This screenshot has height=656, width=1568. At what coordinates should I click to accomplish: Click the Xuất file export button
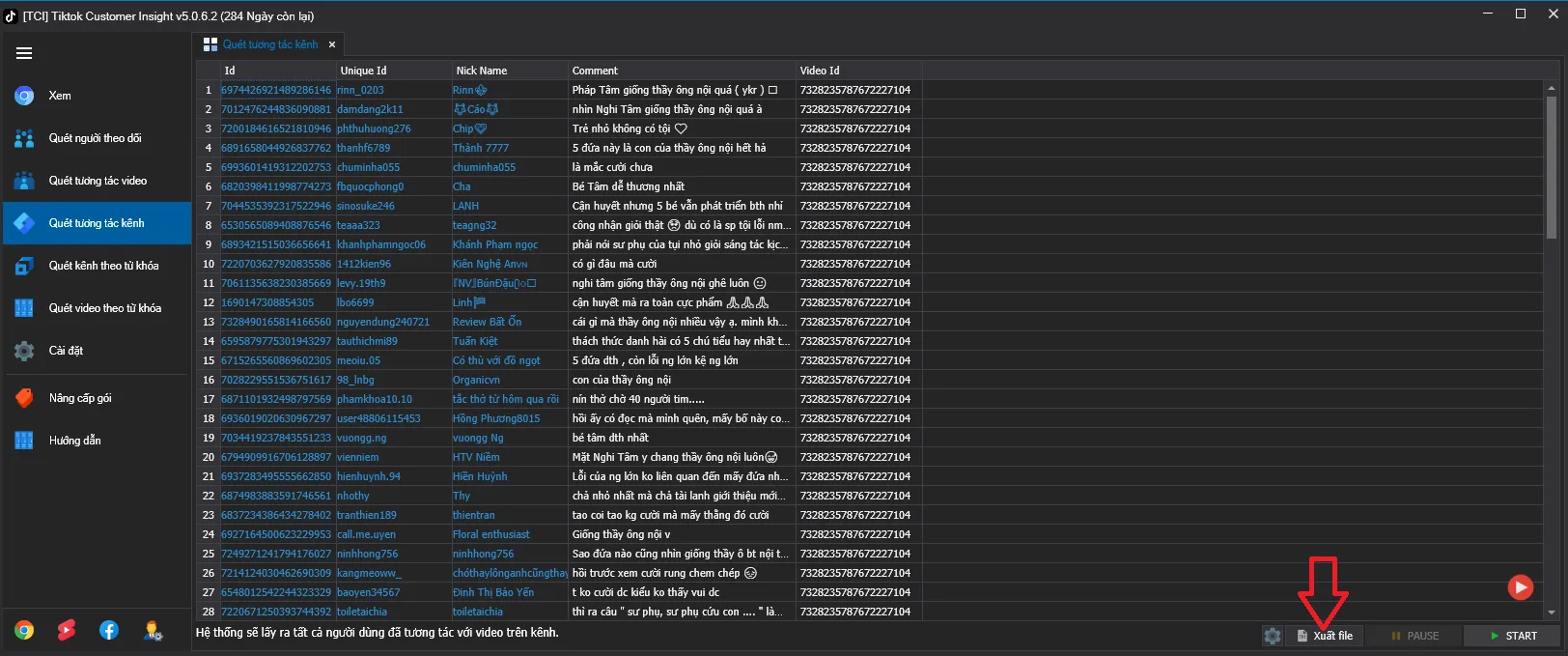(1325, 636)
